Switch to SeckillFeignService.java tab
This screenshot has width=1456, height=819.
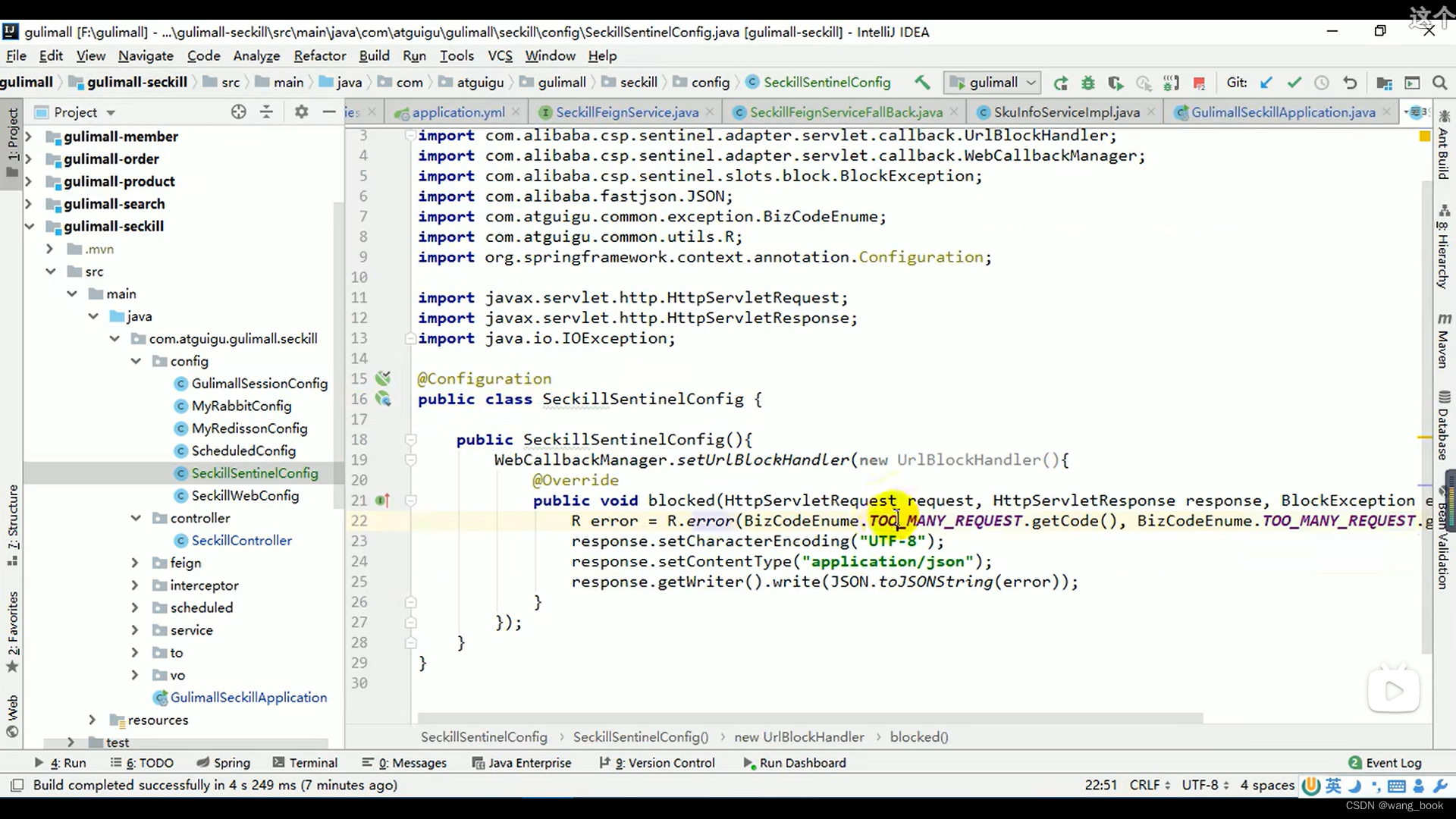(626, 112)
